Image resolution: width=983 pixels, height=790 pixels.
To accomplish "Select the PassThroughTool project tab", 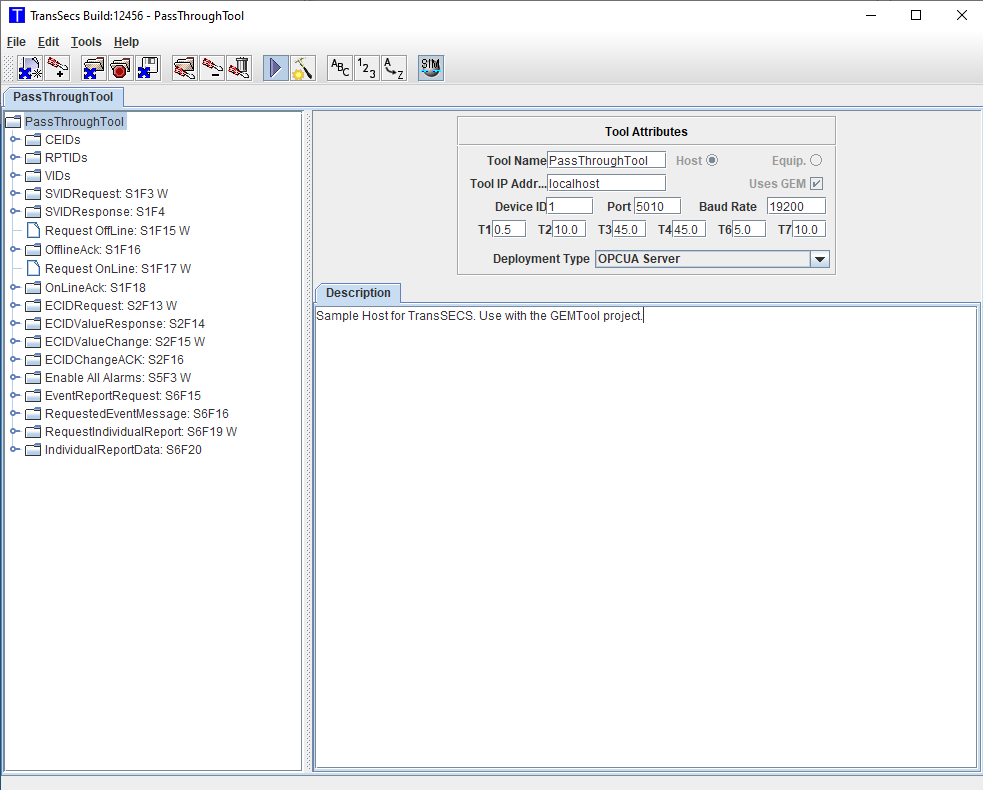I will click(63, 97).
